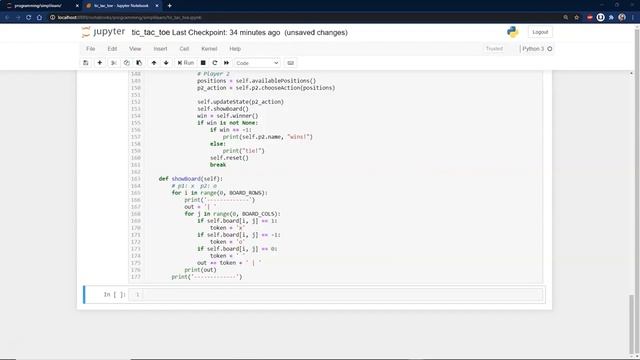Rename notebook by clicking tic_tac_toe title
The height and width of the screenshot is (360, 640).
(x=151, y=33)
